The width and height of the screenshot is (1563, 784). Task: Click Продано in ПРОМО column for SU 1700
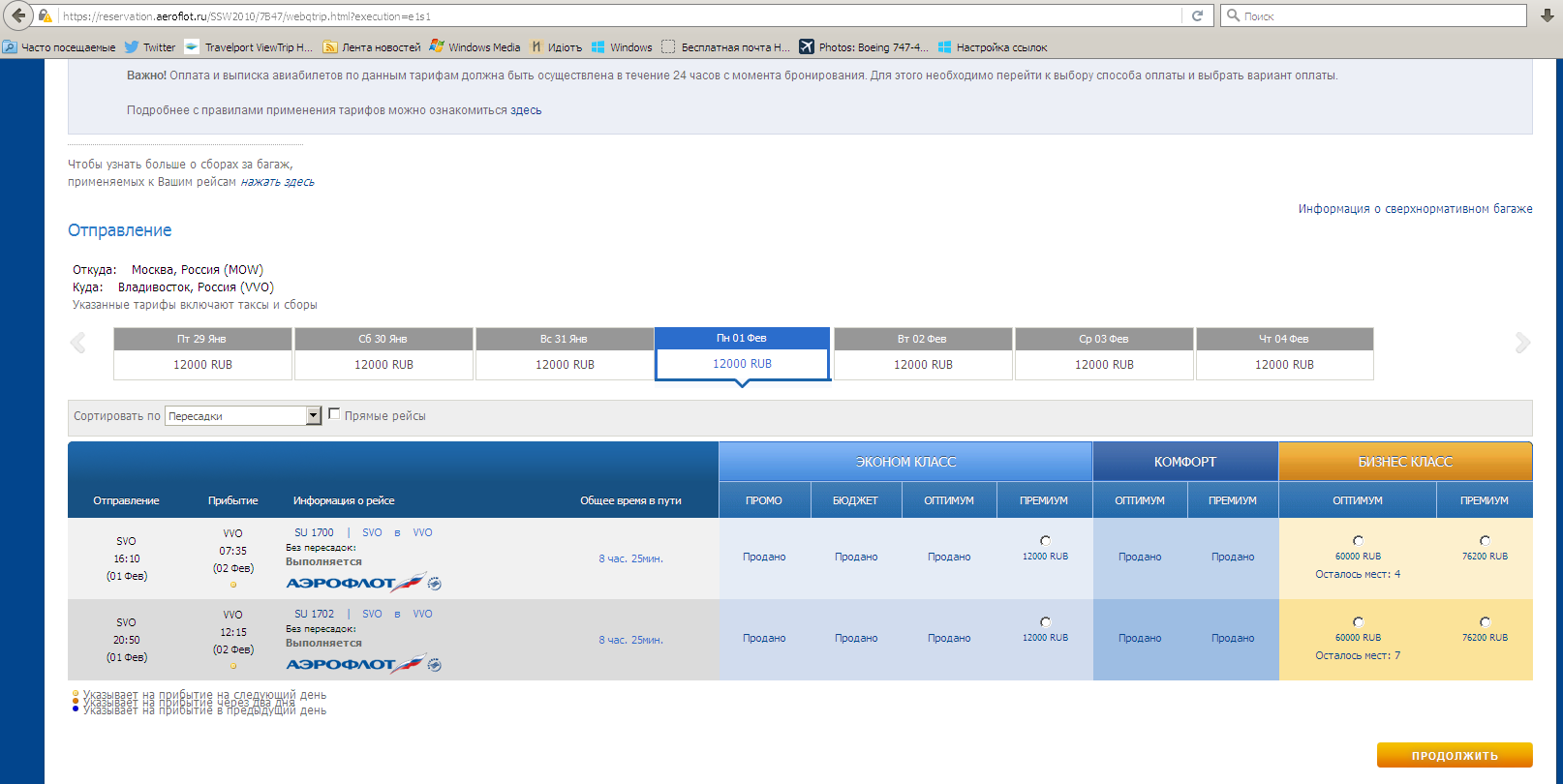click(764, 557)
